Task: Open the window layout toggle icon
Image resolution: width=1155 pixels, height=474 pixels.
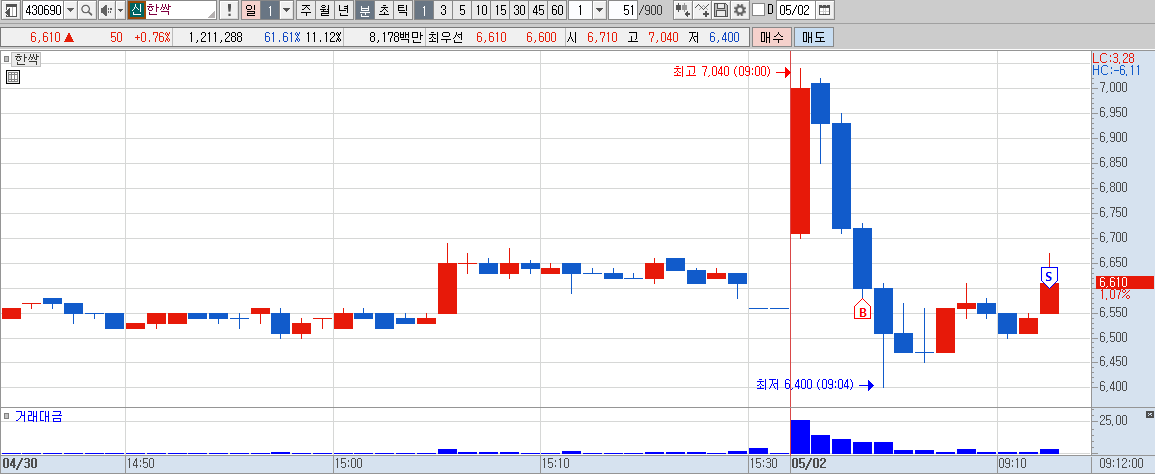Action: pos(11,10)
